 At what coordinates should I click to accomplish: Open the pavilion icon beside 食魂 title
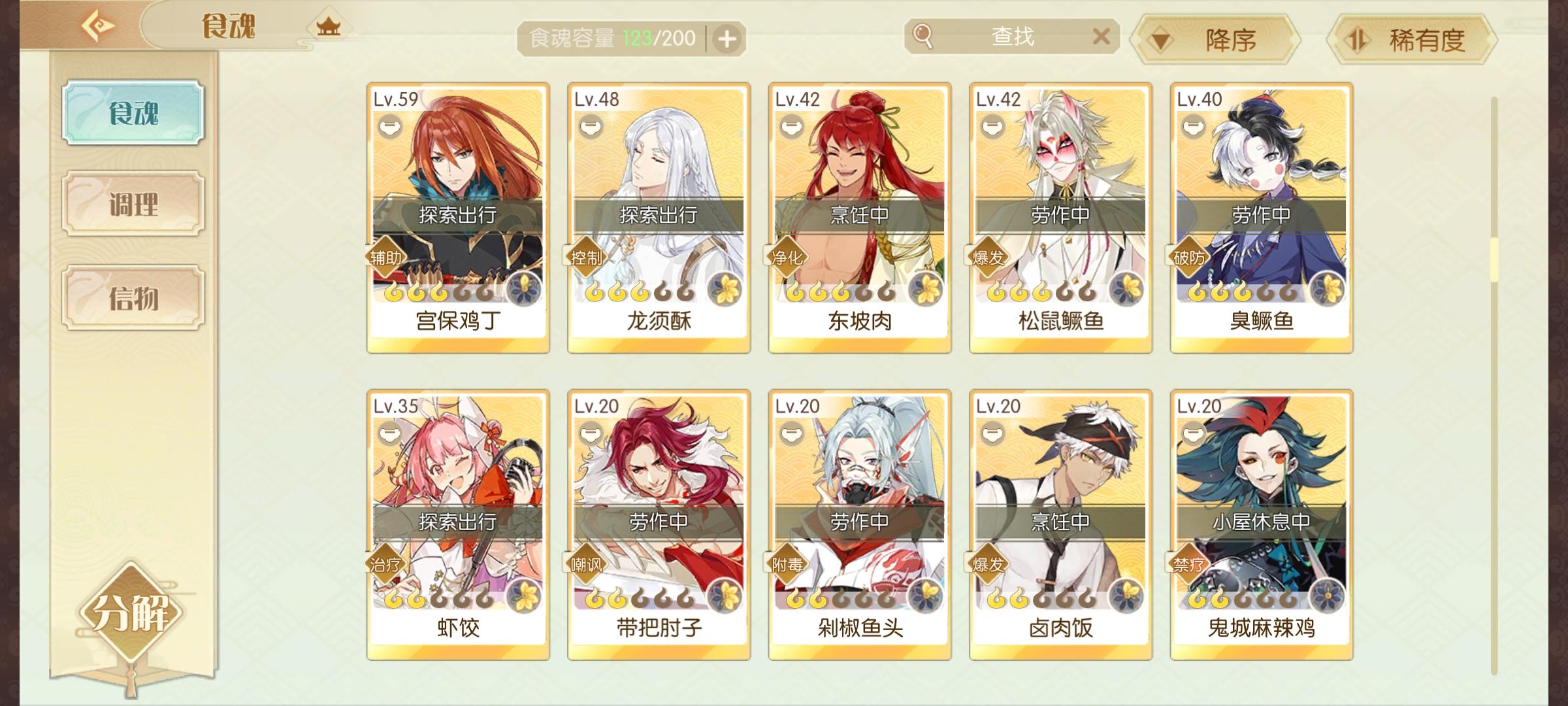click(328, 27)
